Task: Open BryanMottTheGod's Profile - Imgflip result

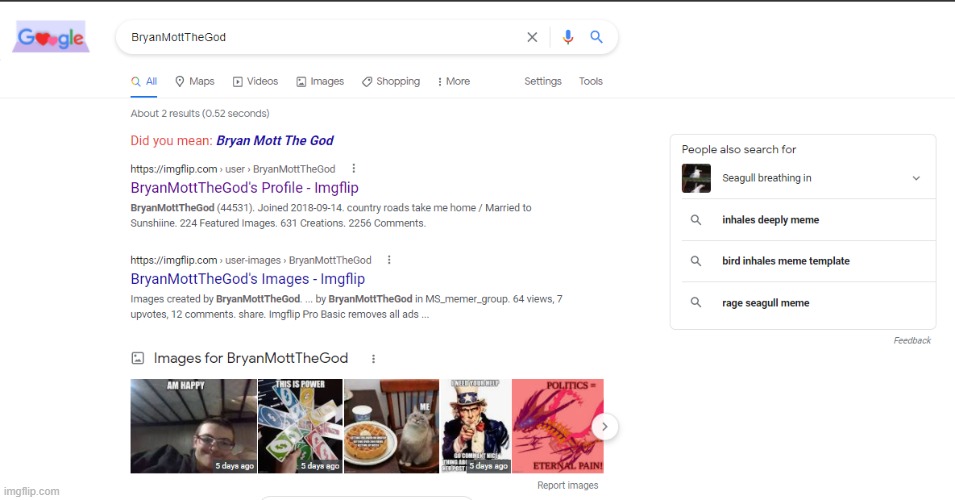Action: pyautogui.click(x=244, y=188)
